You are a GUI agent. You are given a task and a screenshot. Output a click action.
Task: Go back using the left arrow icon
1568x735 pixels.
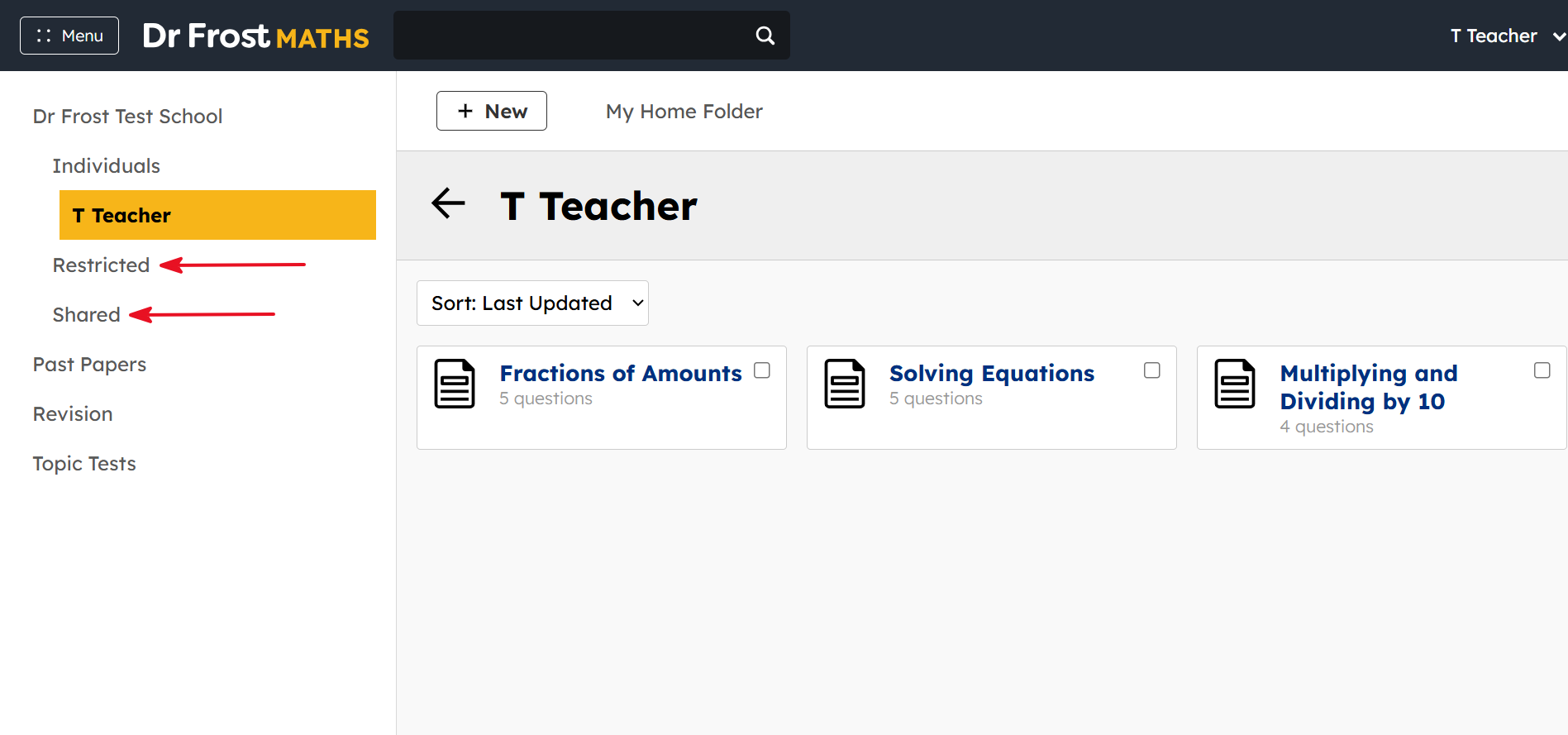tap(448, 203)
